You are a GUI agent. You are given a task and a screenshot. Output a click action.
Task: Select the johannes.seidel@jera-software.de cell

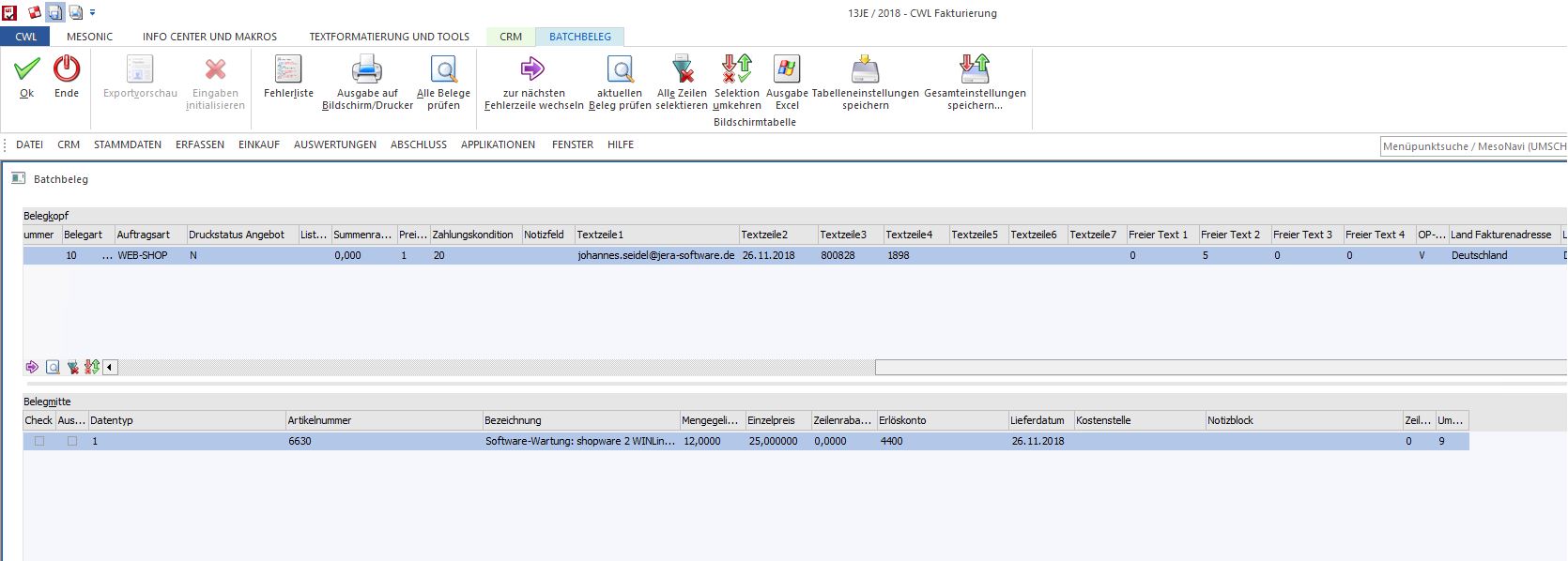tap(656, 255)
